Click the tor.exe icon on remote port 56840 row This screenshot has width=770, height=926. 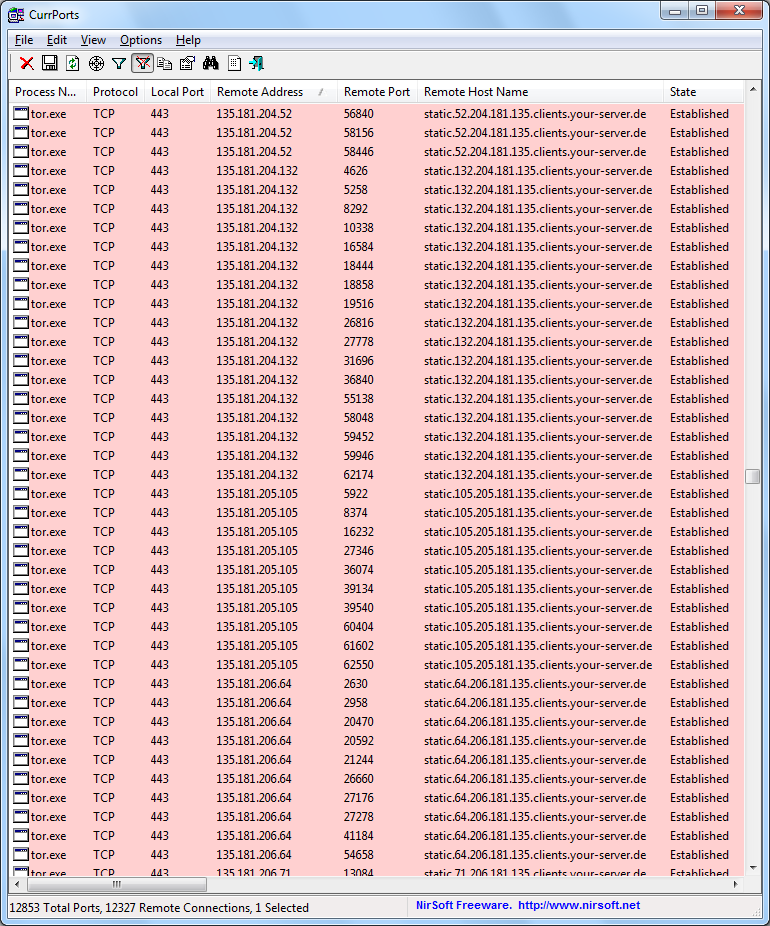click(21, 114)
